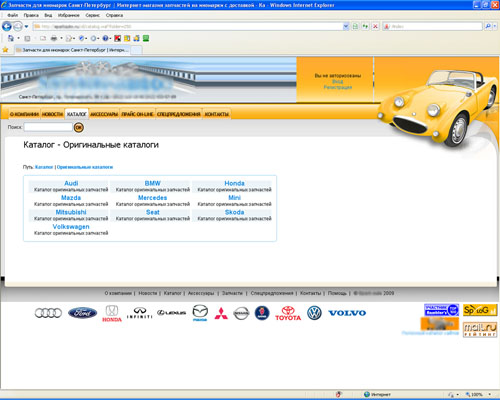The image size is (500, 400).
Task: Open the Mercedes catalog link
Action: coord(152,198)
